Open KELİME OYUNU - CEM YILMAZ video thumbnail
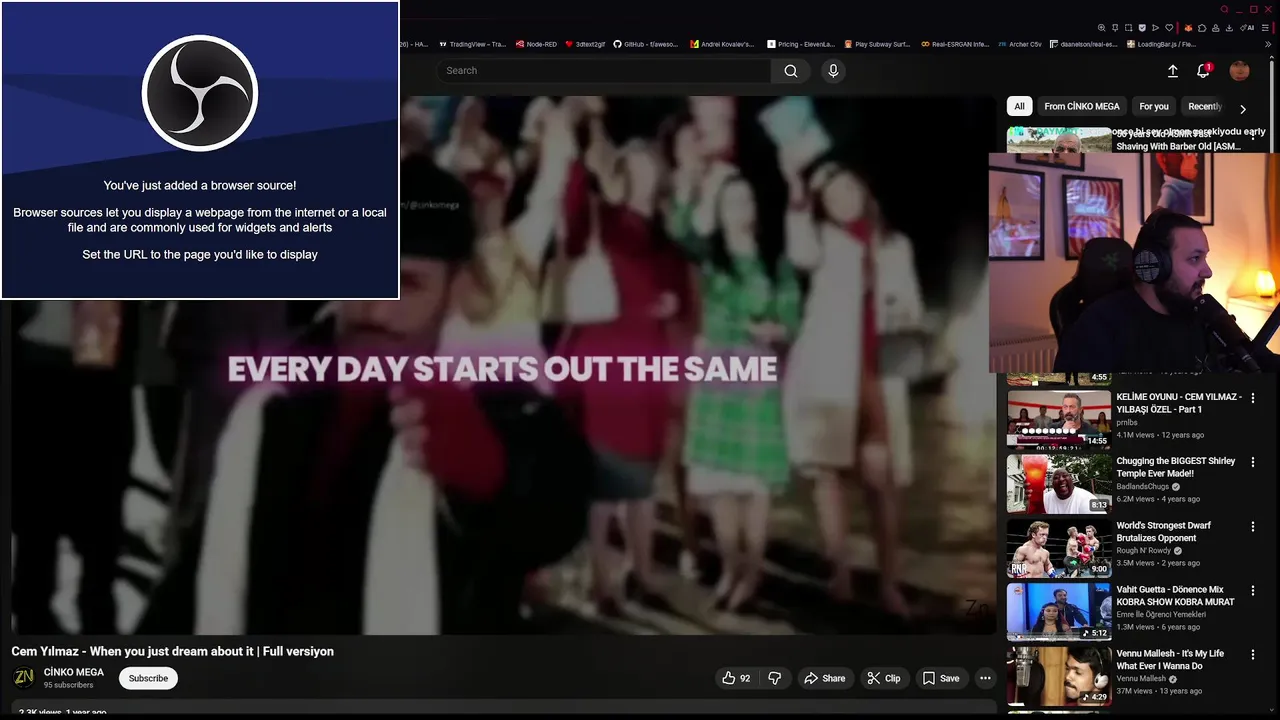 1059,419
